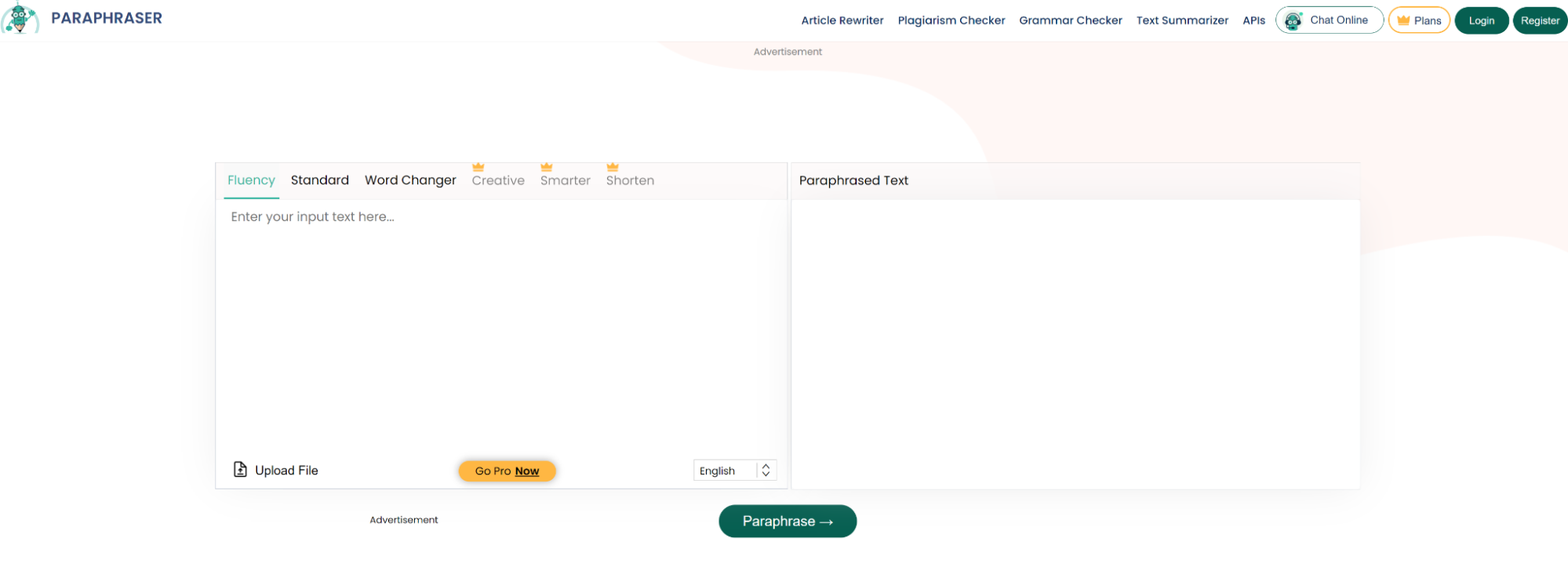Select the Fluency mode tab
The image size is (1568, 567).
(x=251, y=180)
